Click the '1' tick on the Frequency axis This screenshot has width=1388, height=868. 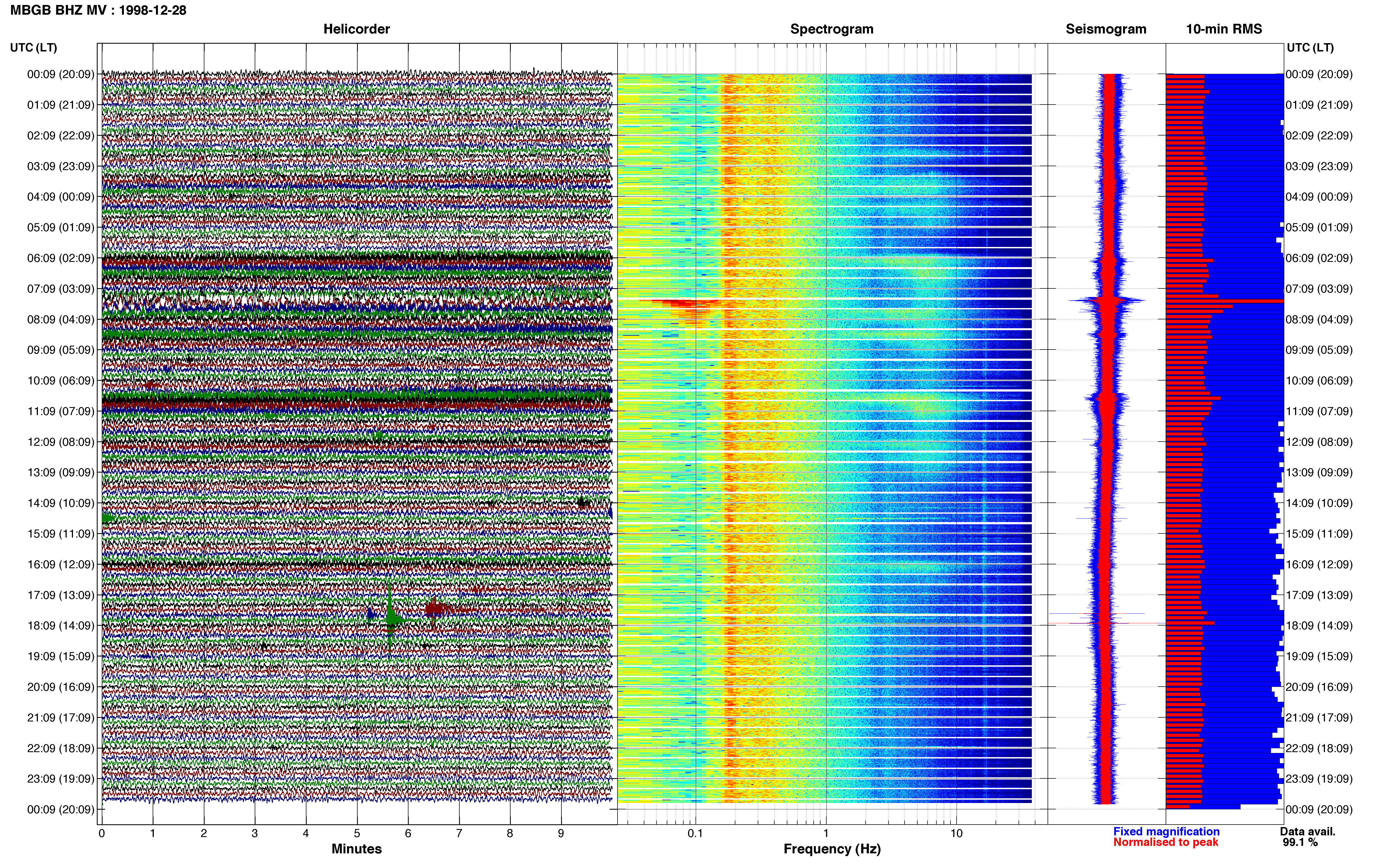click(x=826, y=833)
